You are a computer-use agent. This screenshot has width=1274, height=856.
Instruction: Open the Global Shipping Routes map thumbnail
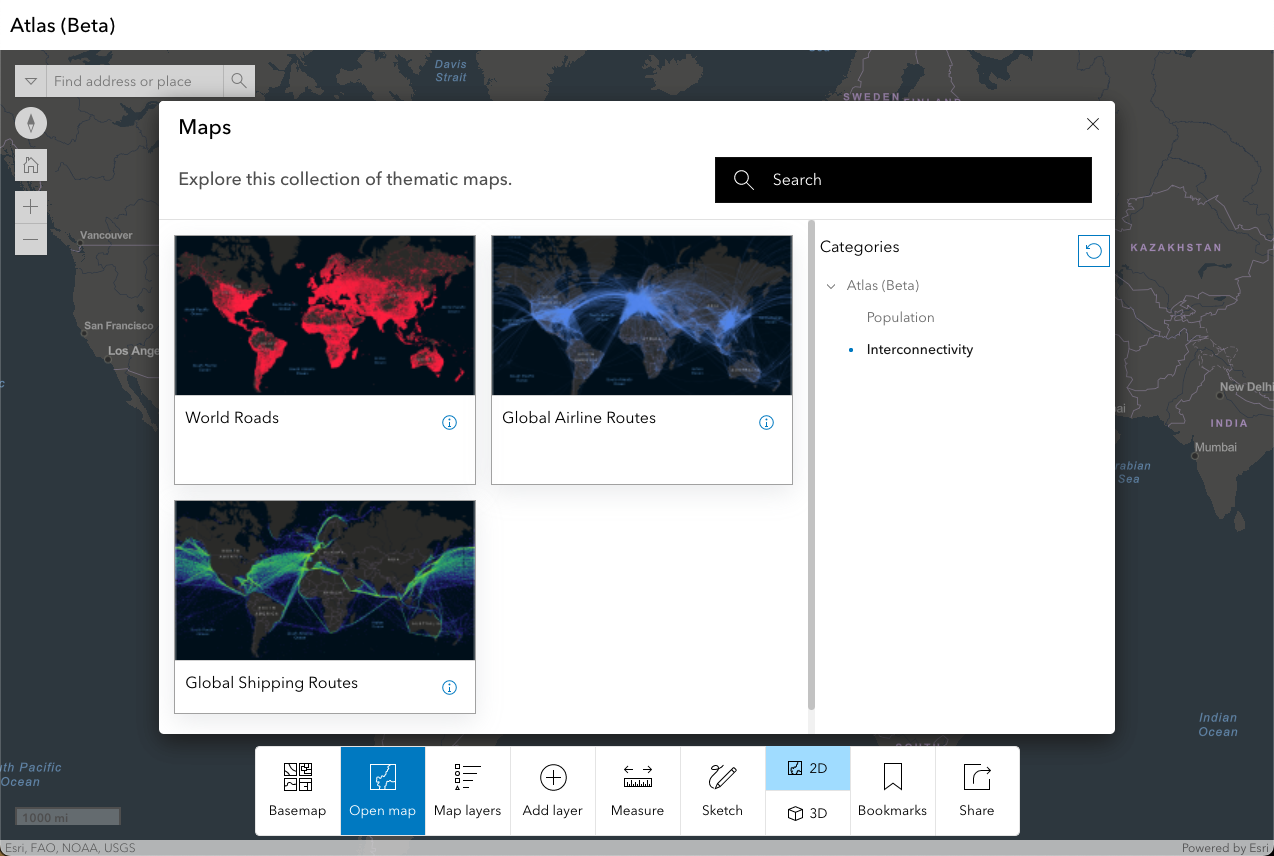[x=324, y=580]
